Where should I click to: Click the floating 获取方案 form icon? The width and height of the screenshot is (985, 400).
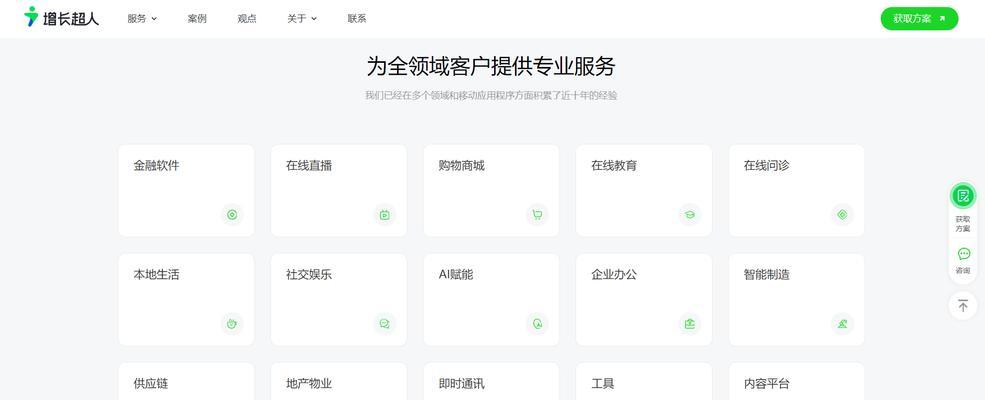coord(963,196)
